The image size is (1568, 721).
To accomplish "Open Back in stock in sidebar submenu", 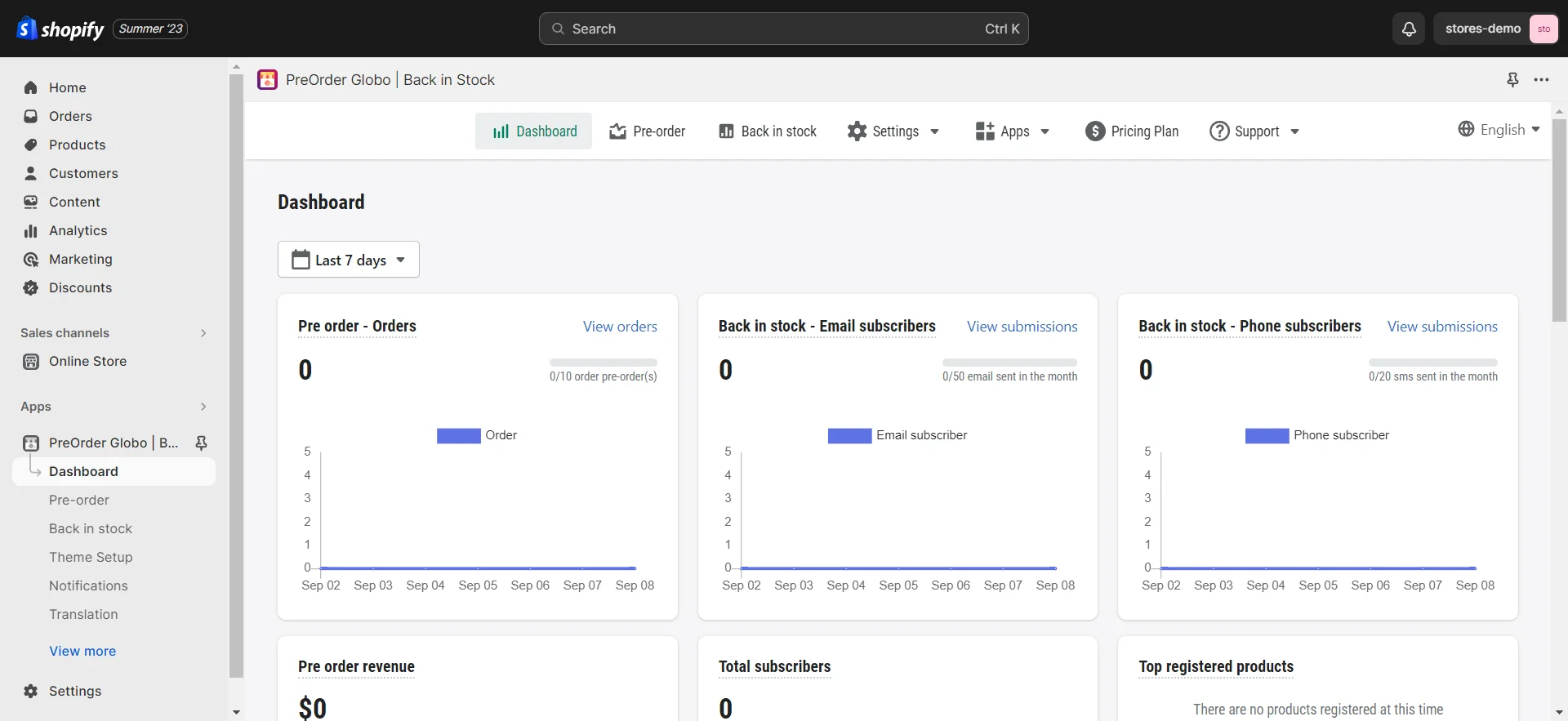I will click(91, 528).
